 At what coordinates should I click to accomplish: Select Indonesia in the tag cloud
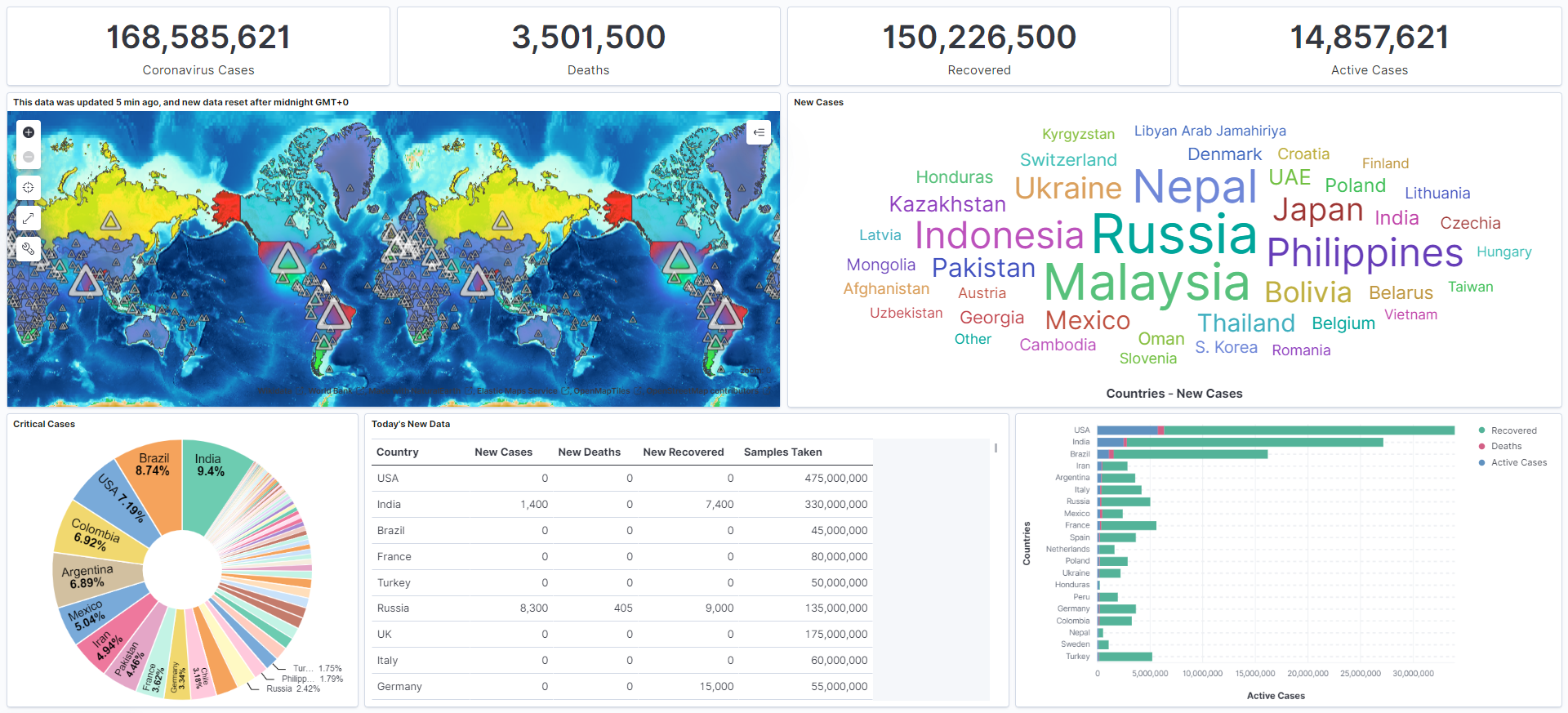pyautogui.click(x=999, y=236)
